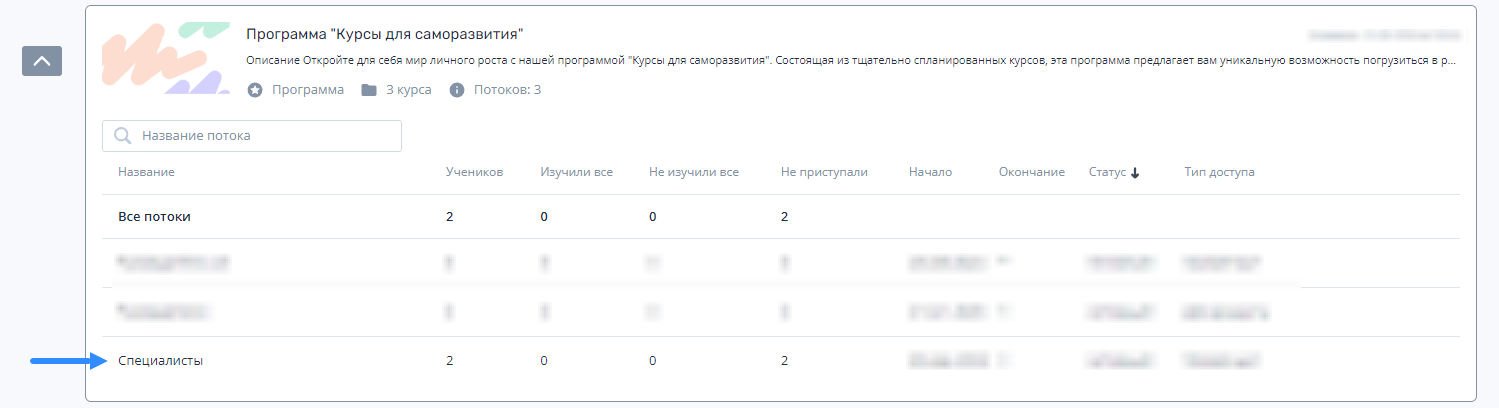
Task: Sort by Не приступали column header
Action: pos(824,172)
